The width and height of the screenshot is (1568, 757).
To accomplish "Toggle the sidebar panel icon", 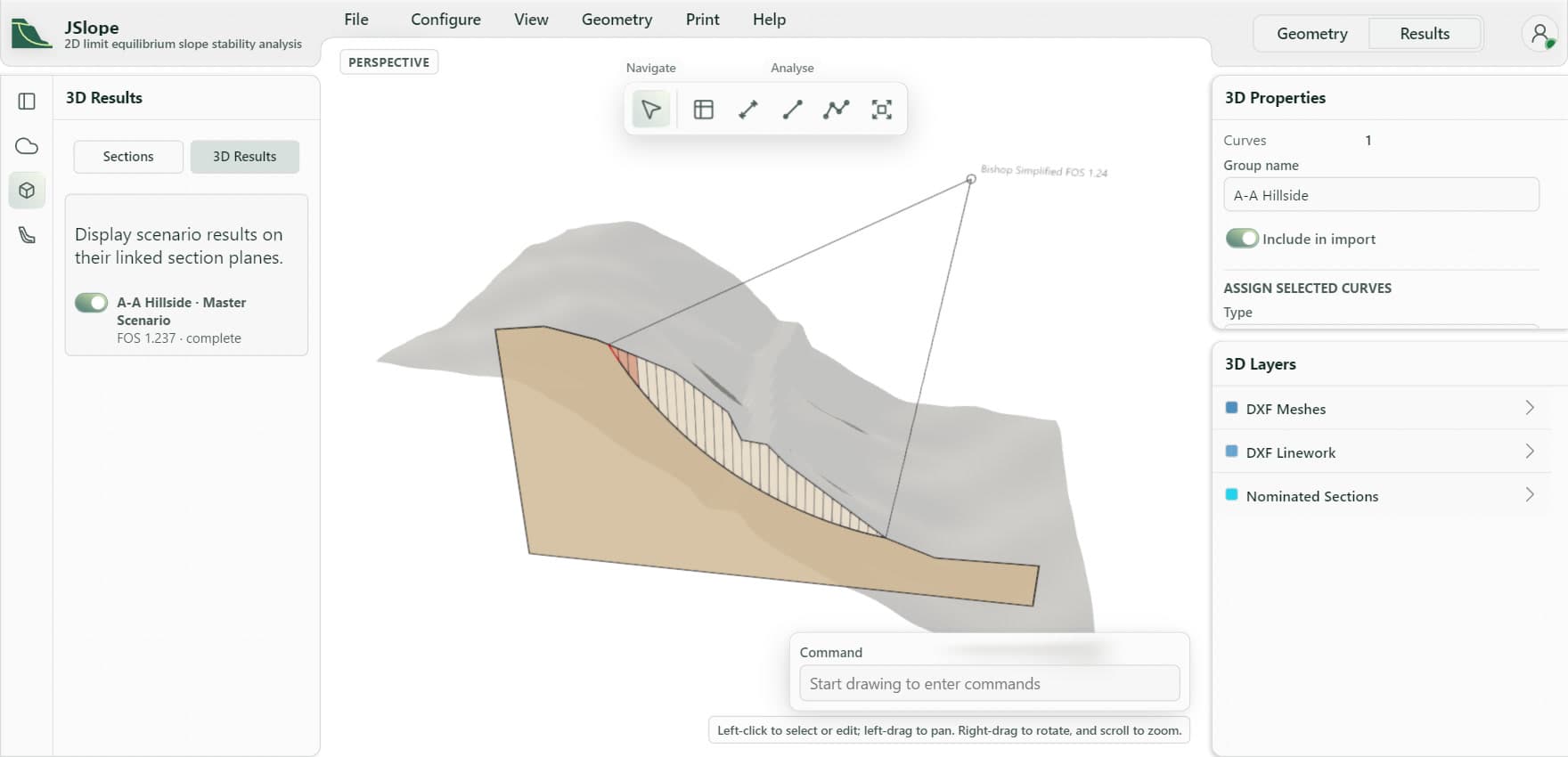I will click(27, 102).
